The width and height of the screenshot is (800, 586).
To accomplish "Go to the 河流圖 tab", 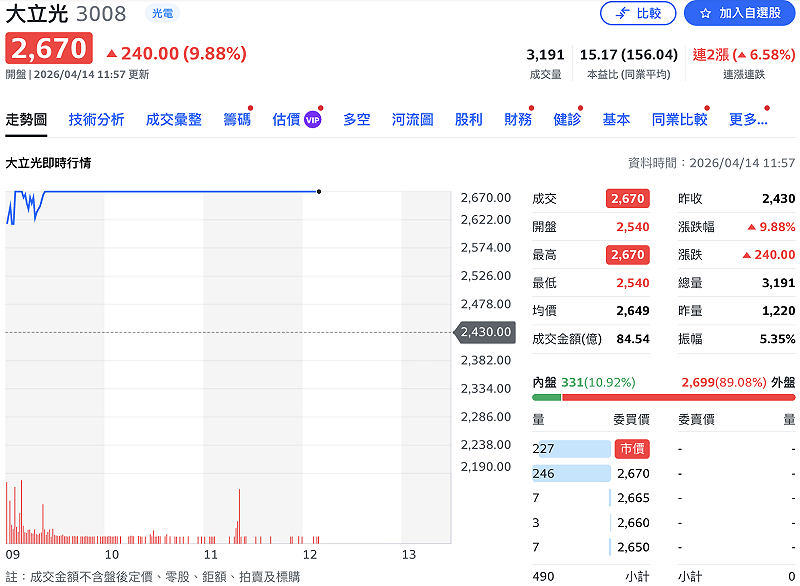I will 412,120.
